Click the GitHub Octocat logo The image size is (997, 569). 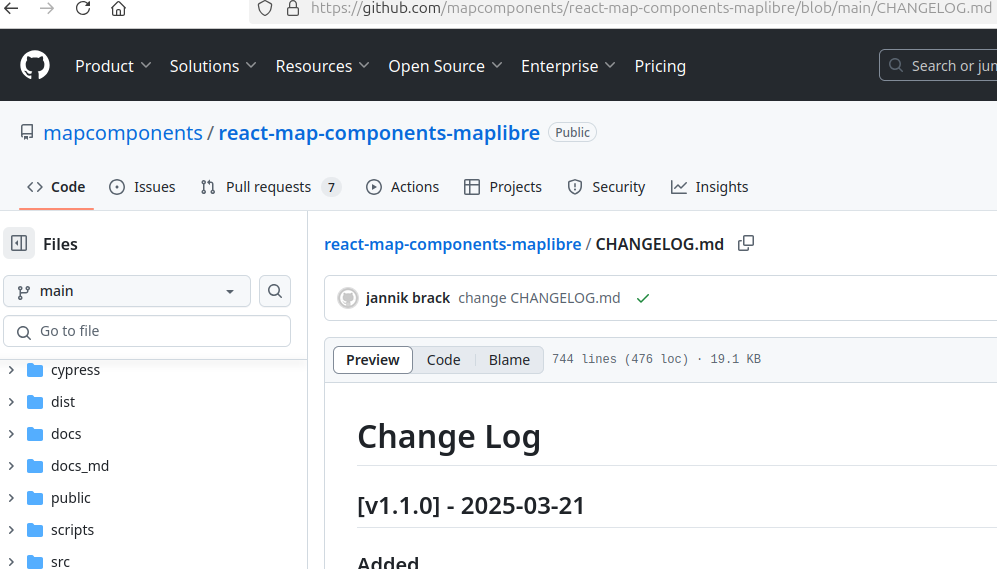pos(35,65)
